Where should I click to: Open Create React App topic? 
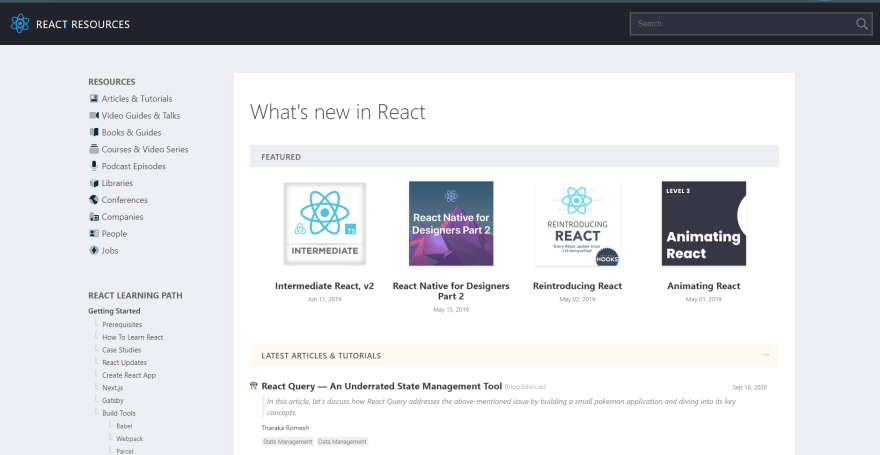point(129,375)
